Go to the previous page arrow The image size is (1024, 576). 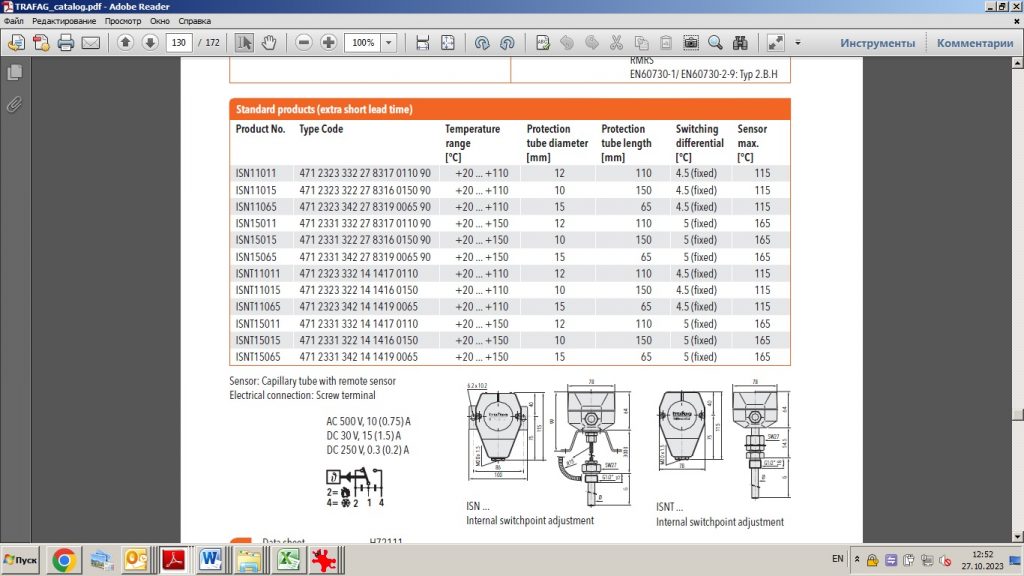(125, 43)
